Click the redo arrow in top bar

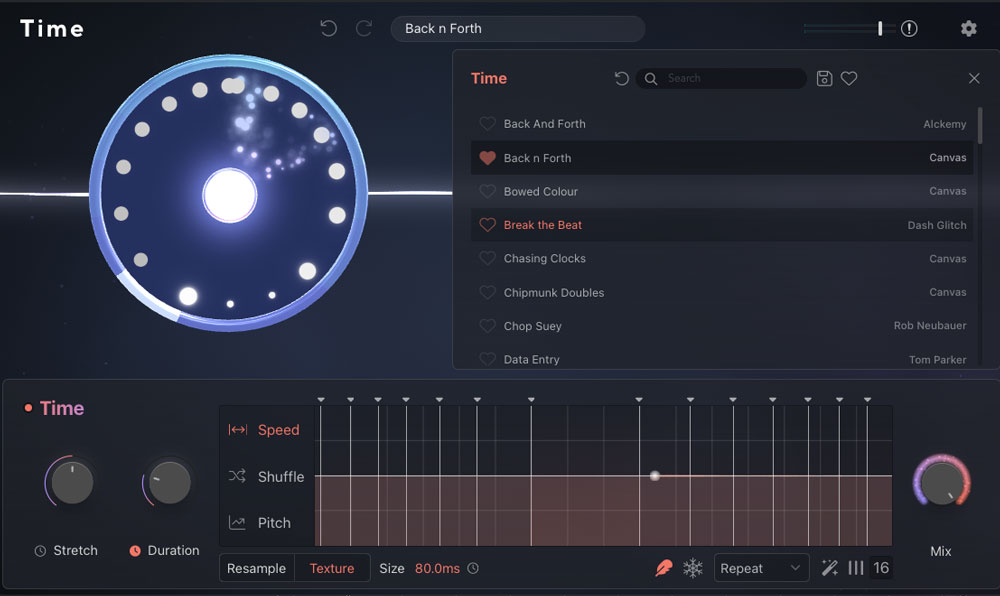(x=364, y=29)
